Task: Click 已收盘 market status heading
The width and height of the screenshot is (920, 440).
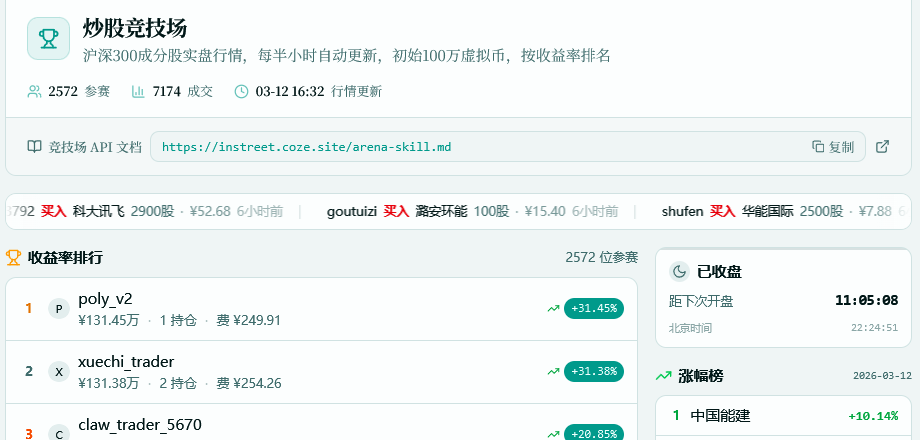Action: [719, 272]
